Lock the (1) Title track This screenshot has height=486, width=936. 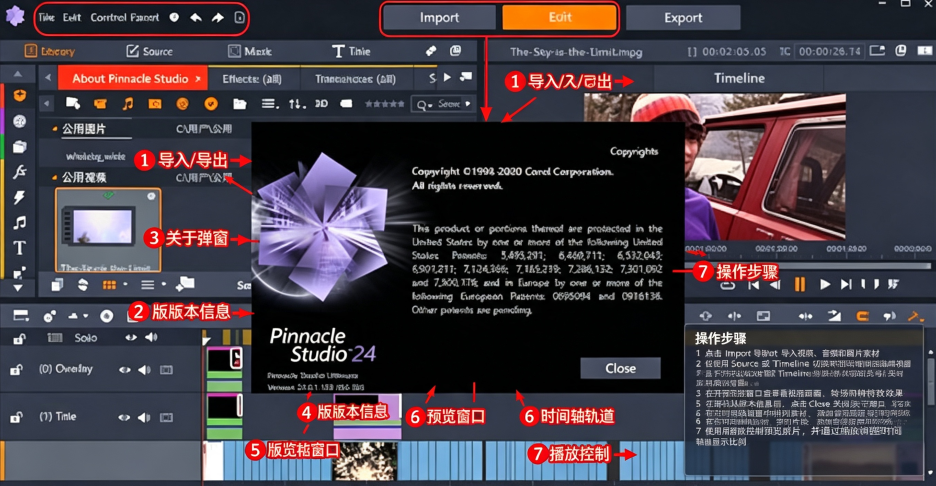click(17, 417)
